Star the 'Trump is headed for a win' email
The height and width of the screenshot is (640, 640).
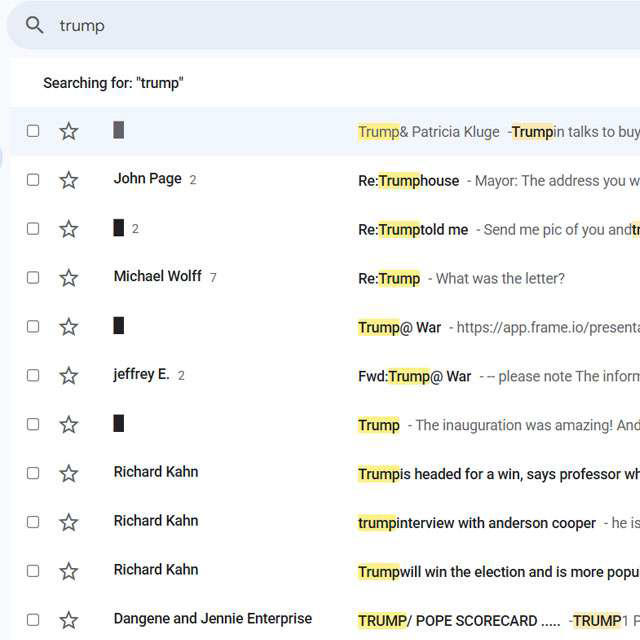coord(69,473)
